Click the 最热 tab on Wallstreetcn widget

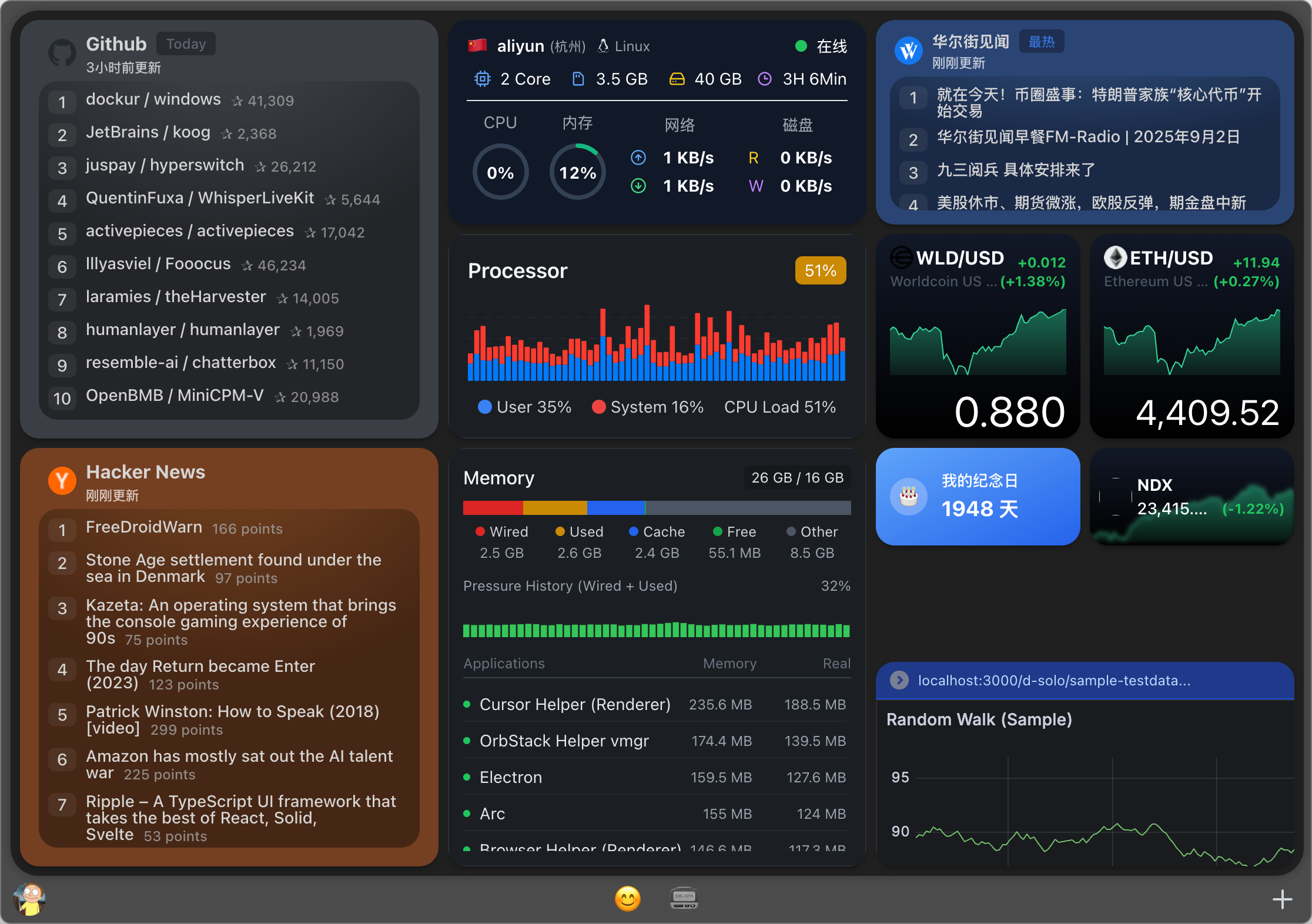1041,42
